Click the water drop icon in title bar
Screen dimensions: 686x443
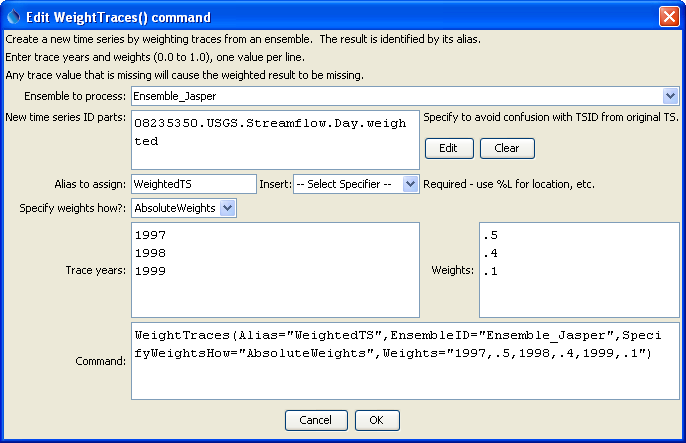point(11,15)
